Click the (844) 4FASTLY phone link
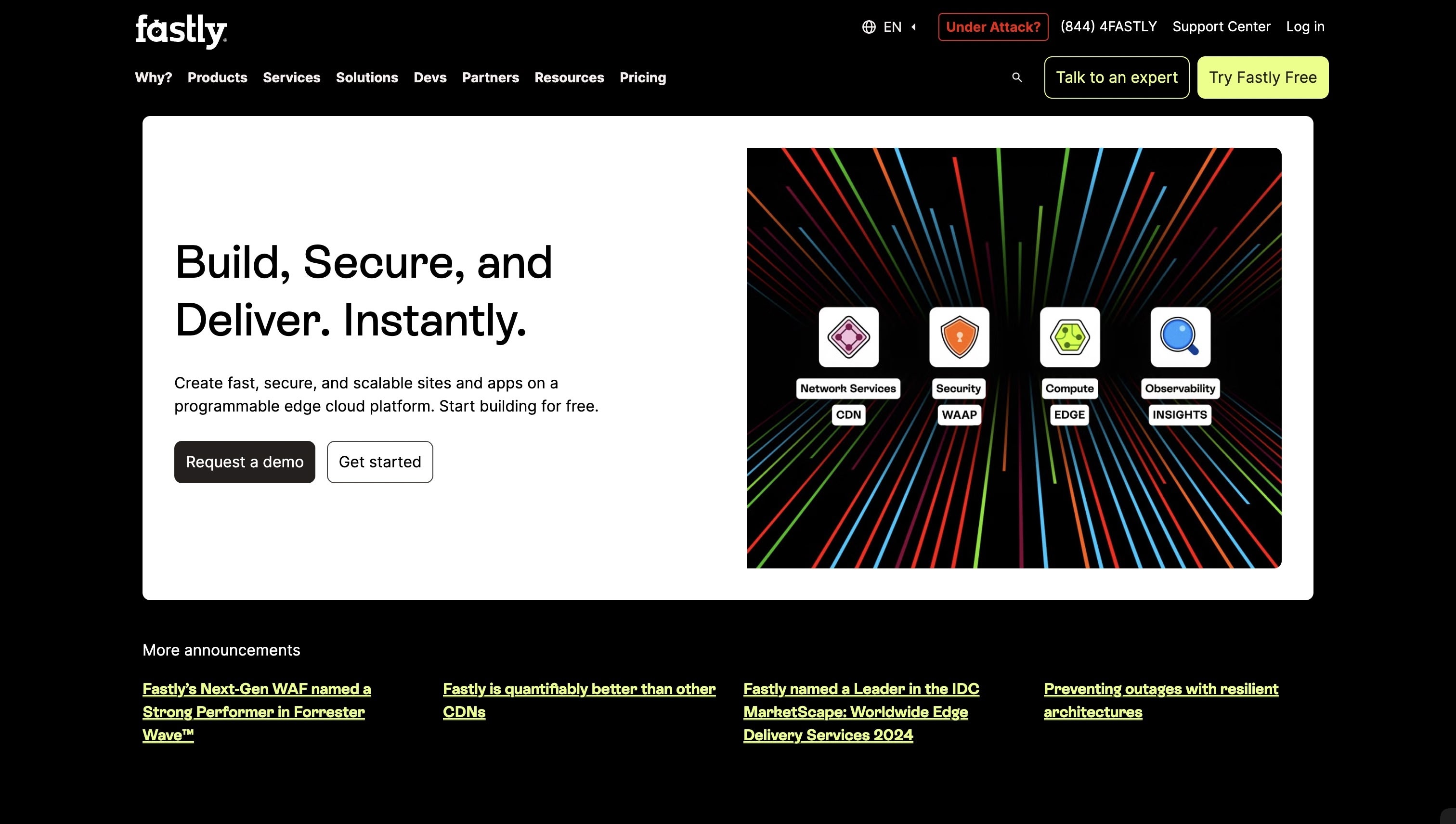The height and width of the screenshot is (824, 1456). coord(1108,26)
